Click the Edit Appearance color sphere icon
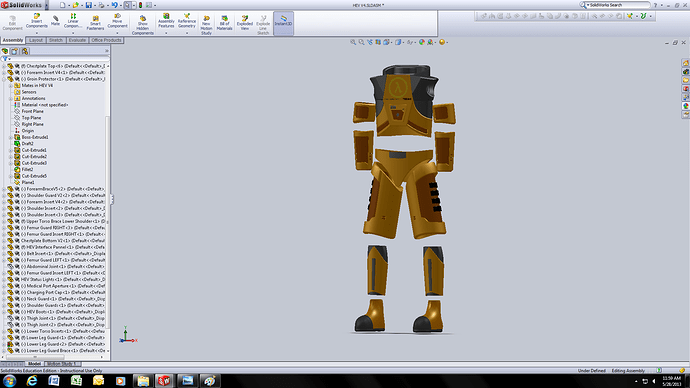690x388 pixels. click(x=422, y=42)
